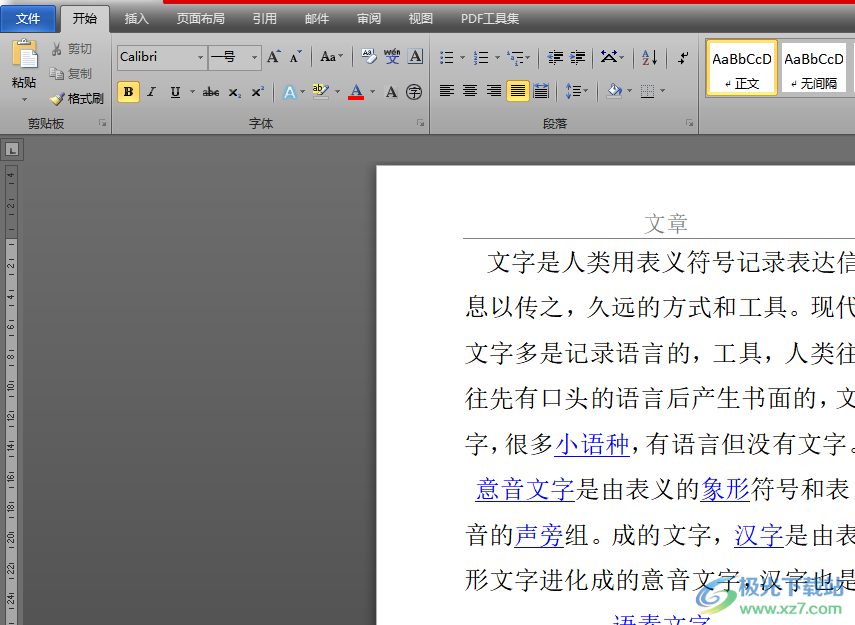The width and height of the screenshot is (855, 625).
Task: Open the Asian Layout (Chinese typography) dropdown
Action: point(612,57)
